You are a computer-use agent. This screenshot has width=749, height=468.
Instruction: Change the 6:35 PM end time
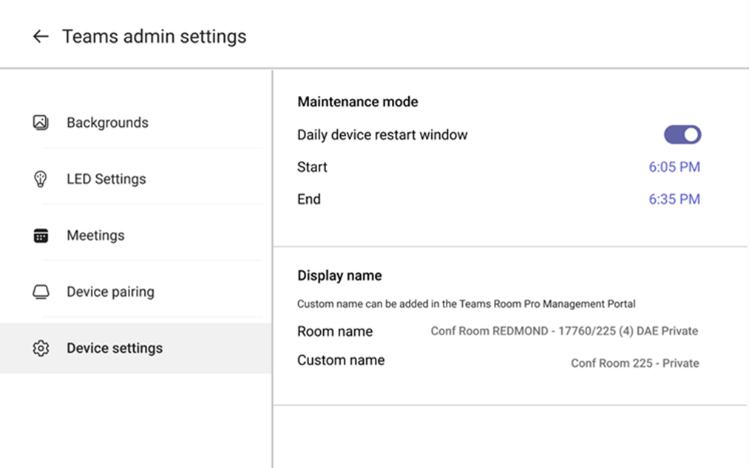coord(674,199)
